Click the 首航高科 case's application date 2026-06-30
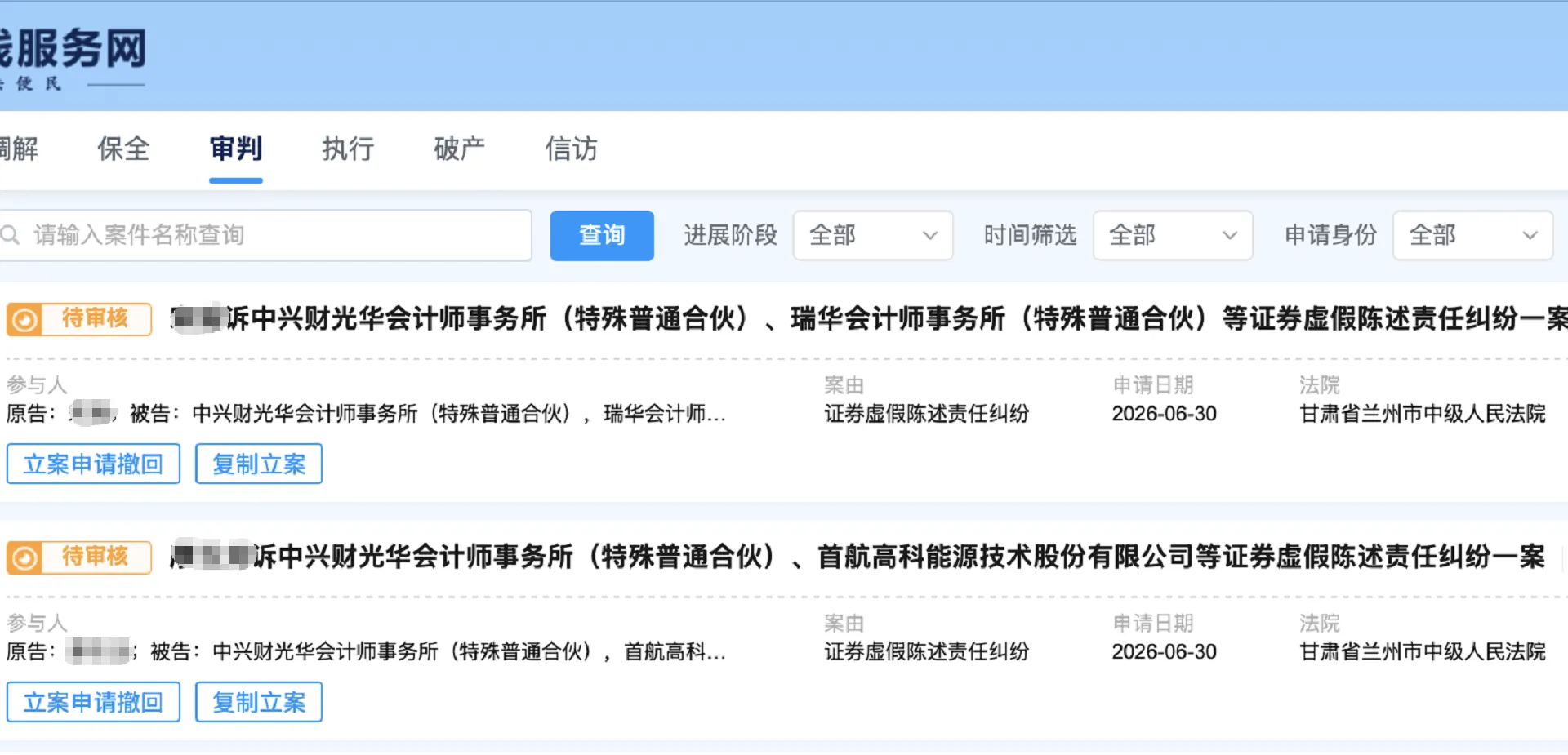The height and width of the screenshot is (755, 1568). pos(1164,652)
